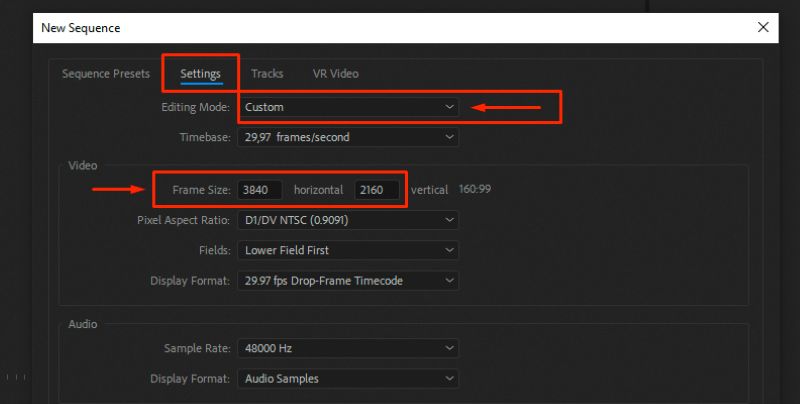The height and width of the screenshot is (404, 800).
Task: Click the 'horizontal' label beside frame width
Action: coord(318,189)
